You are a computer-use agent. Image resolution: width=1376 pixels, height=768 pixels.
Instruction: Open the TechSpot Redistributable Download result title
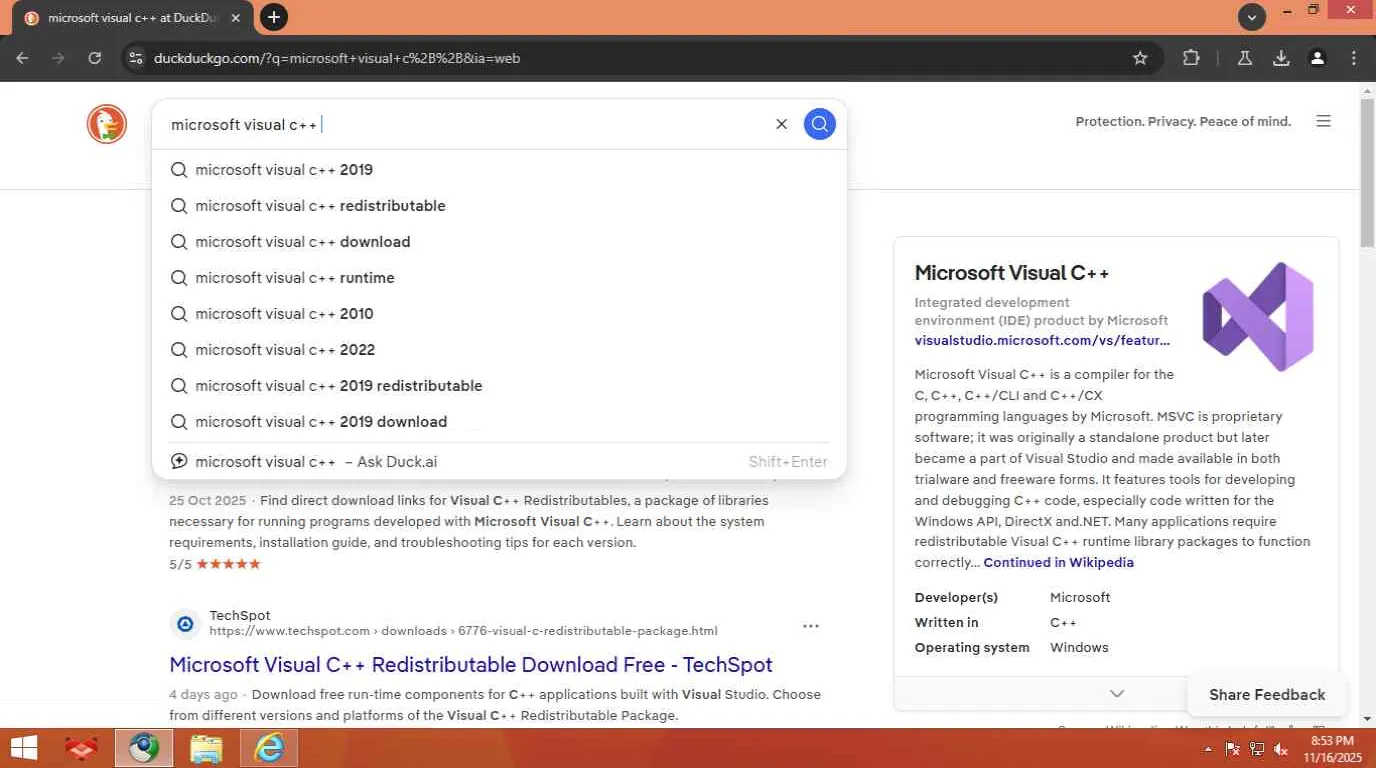pos(471,665)
